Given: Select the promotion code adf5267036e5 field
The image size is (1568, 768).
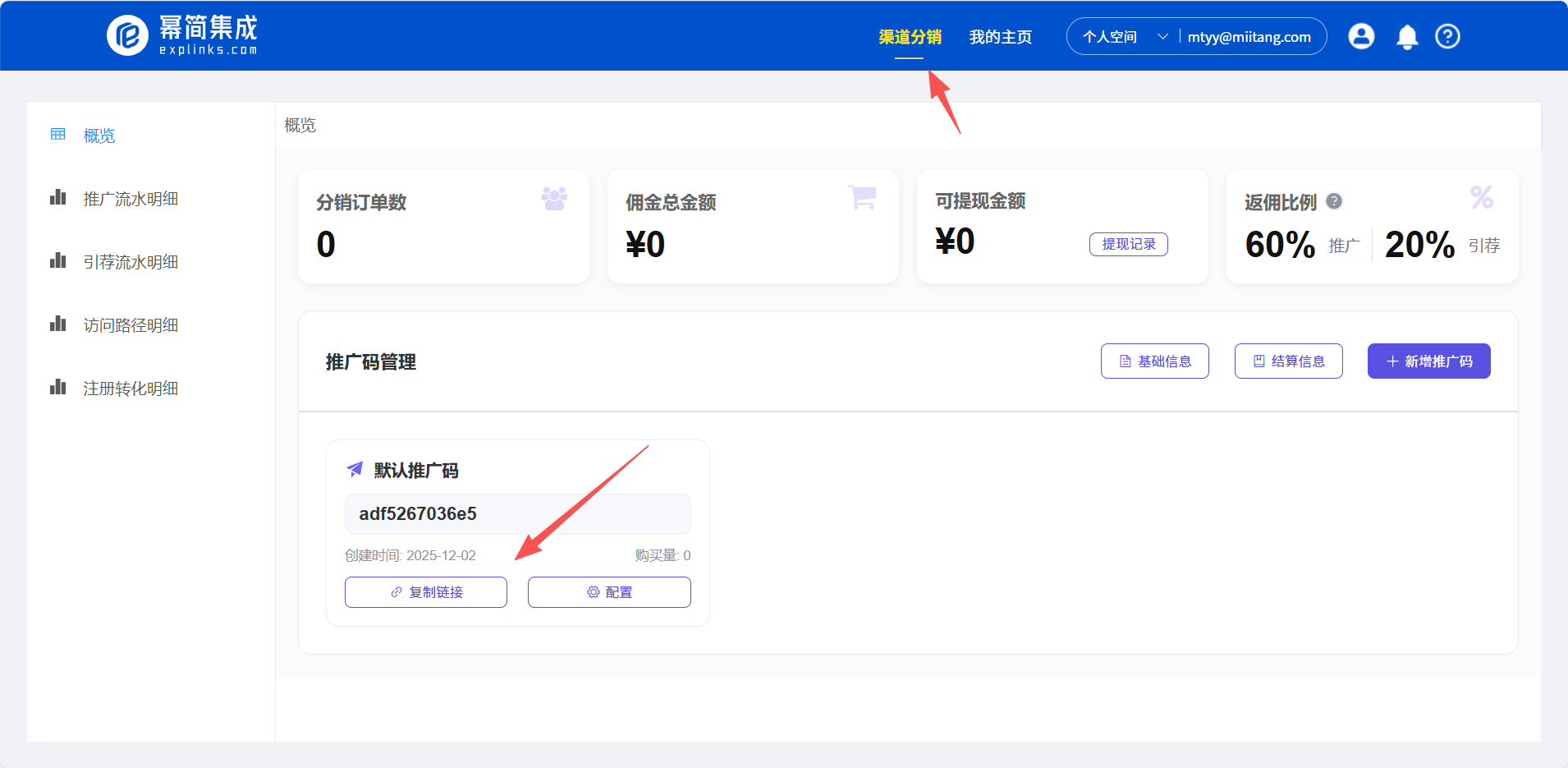Looking at the screenshot, I should coord(516,513).
